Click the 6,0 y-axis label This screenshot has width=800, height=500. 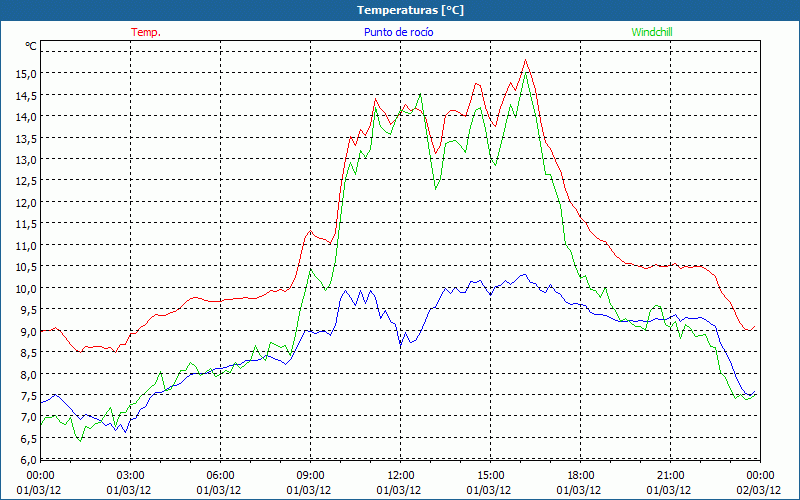(30, 459)
